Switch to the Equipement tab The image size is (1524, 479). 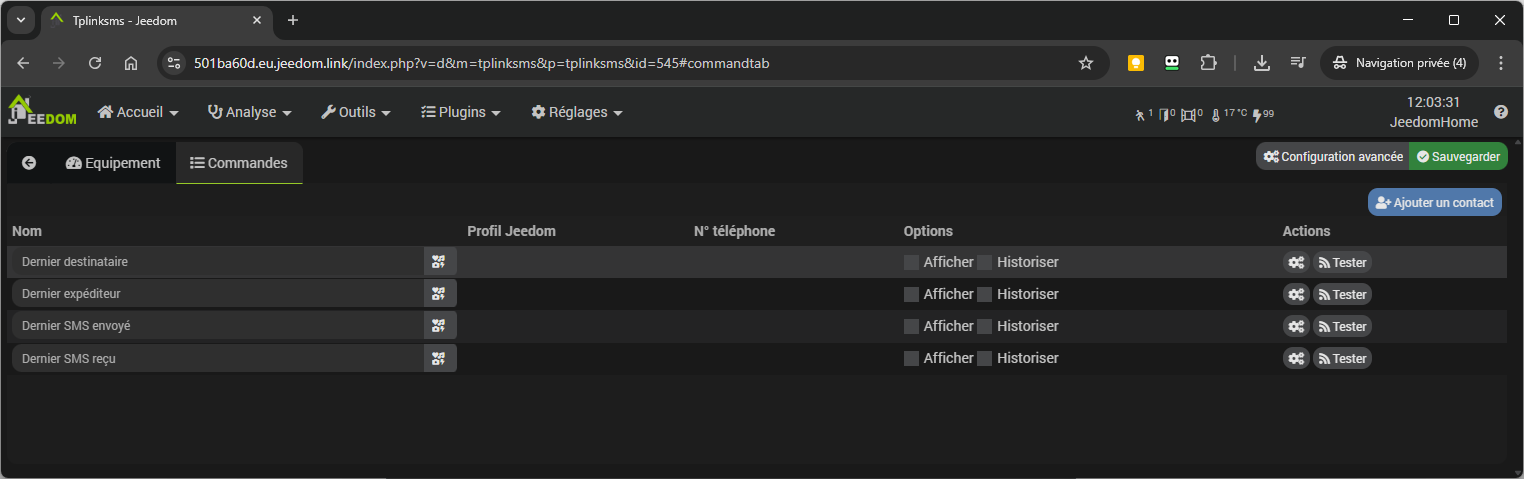[113, 163]
